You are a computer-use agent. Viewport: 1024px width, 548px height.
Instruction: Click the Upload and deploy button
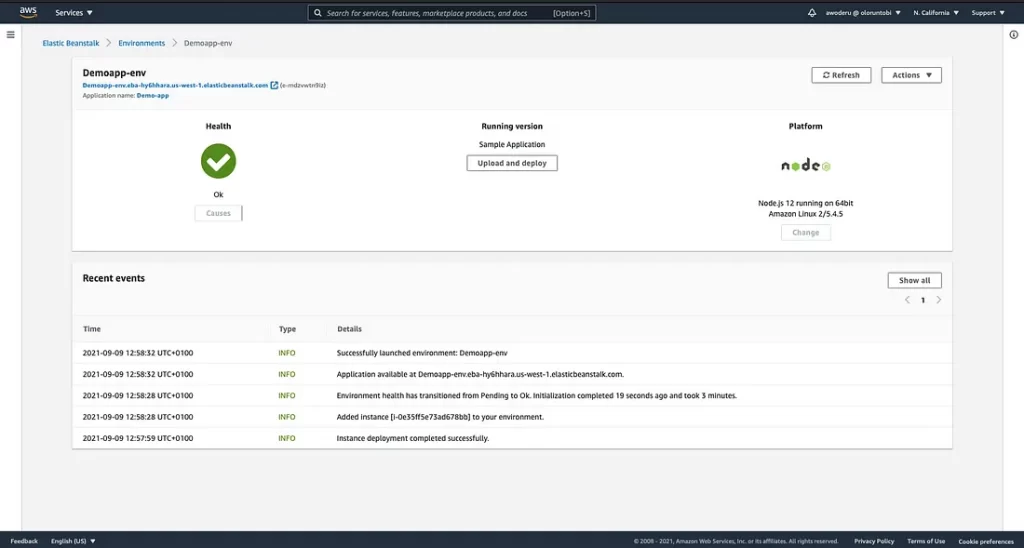(512, 163)
